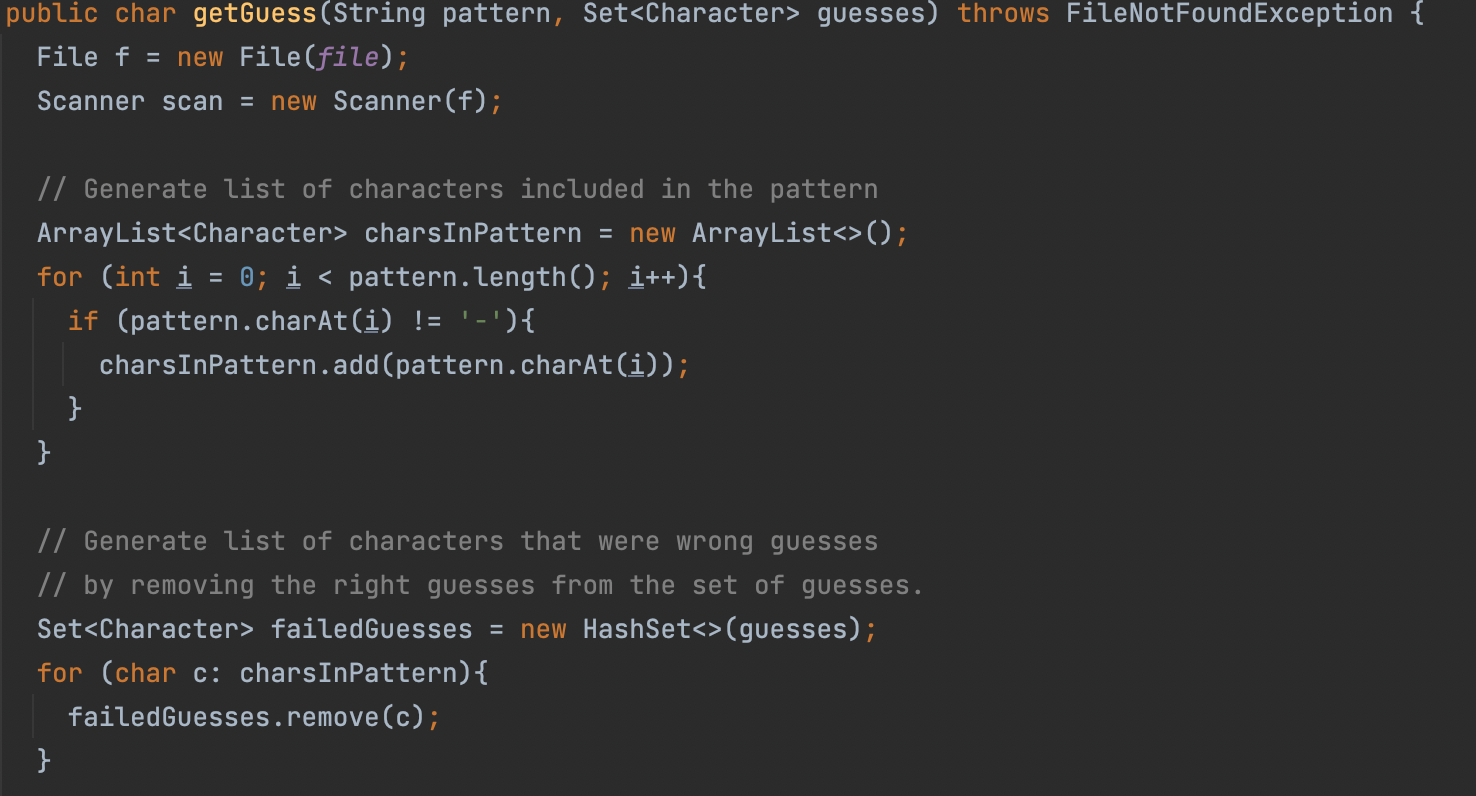Click the comment starting with 'by removing'
The height and width of the screenshot is (796, 1476).
tap(480, 585)
